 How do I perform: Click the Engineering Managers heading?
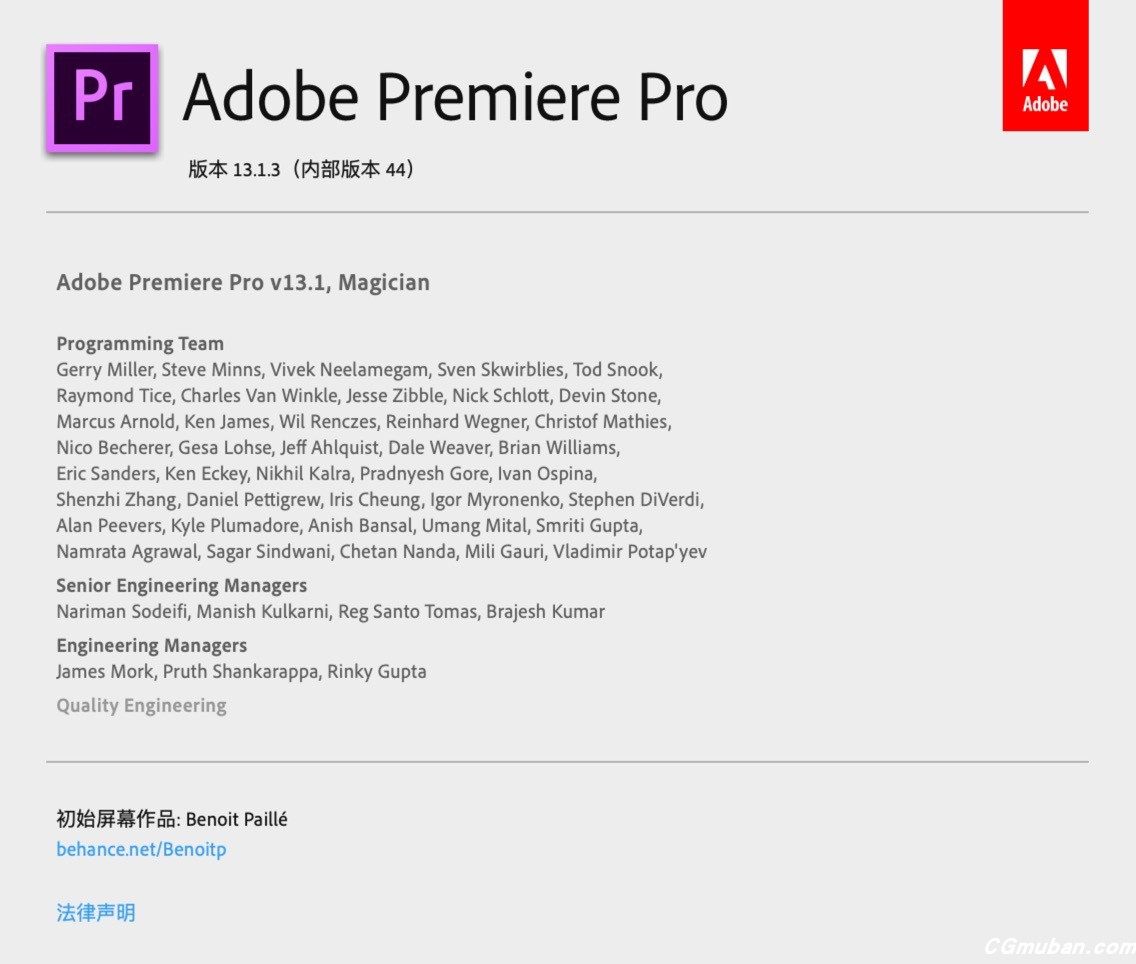click(x=151, y=646)
